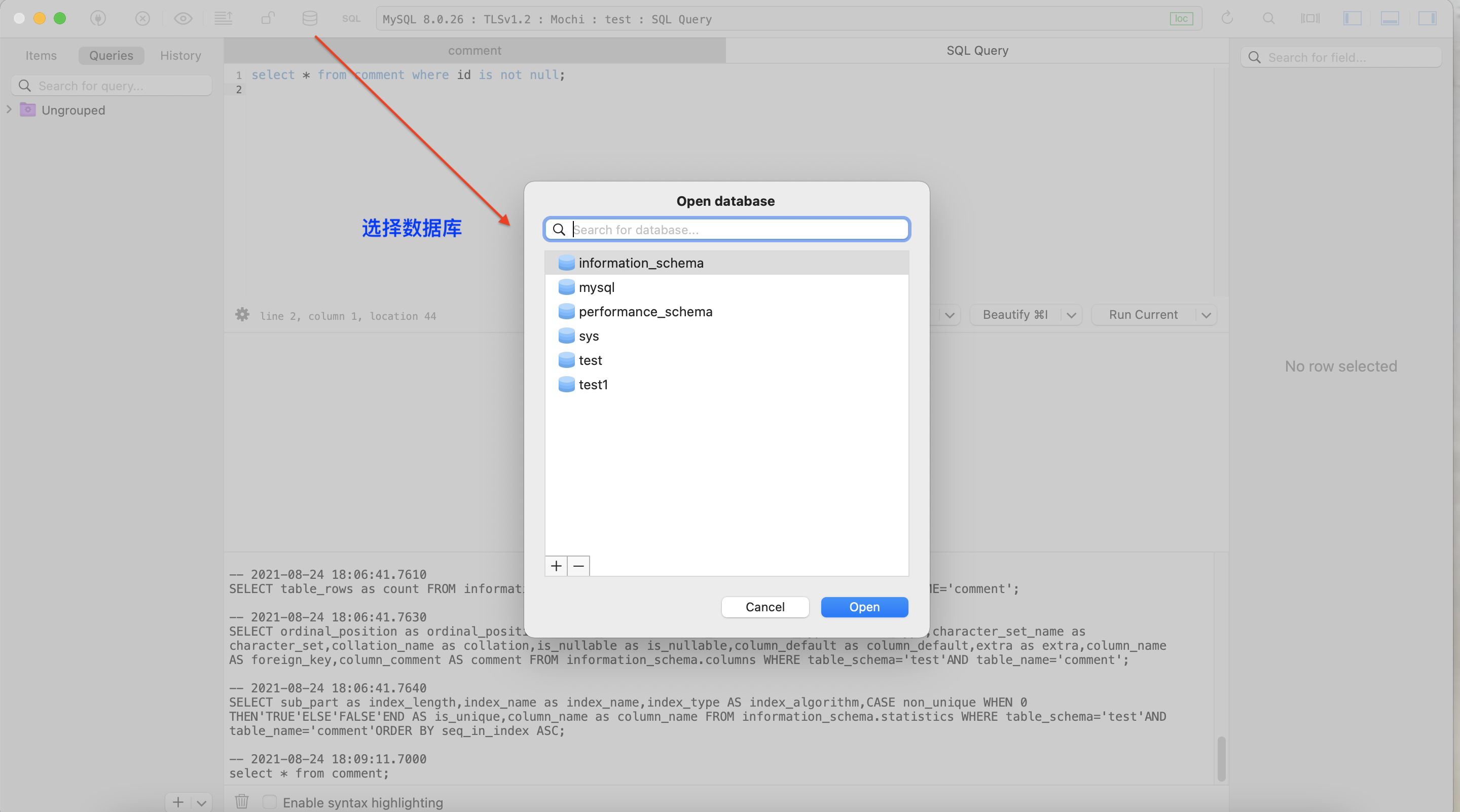Click the Cancel button in Open database dialog
The height and width of the screenshot is (812, 1460).
click(765, 607)
